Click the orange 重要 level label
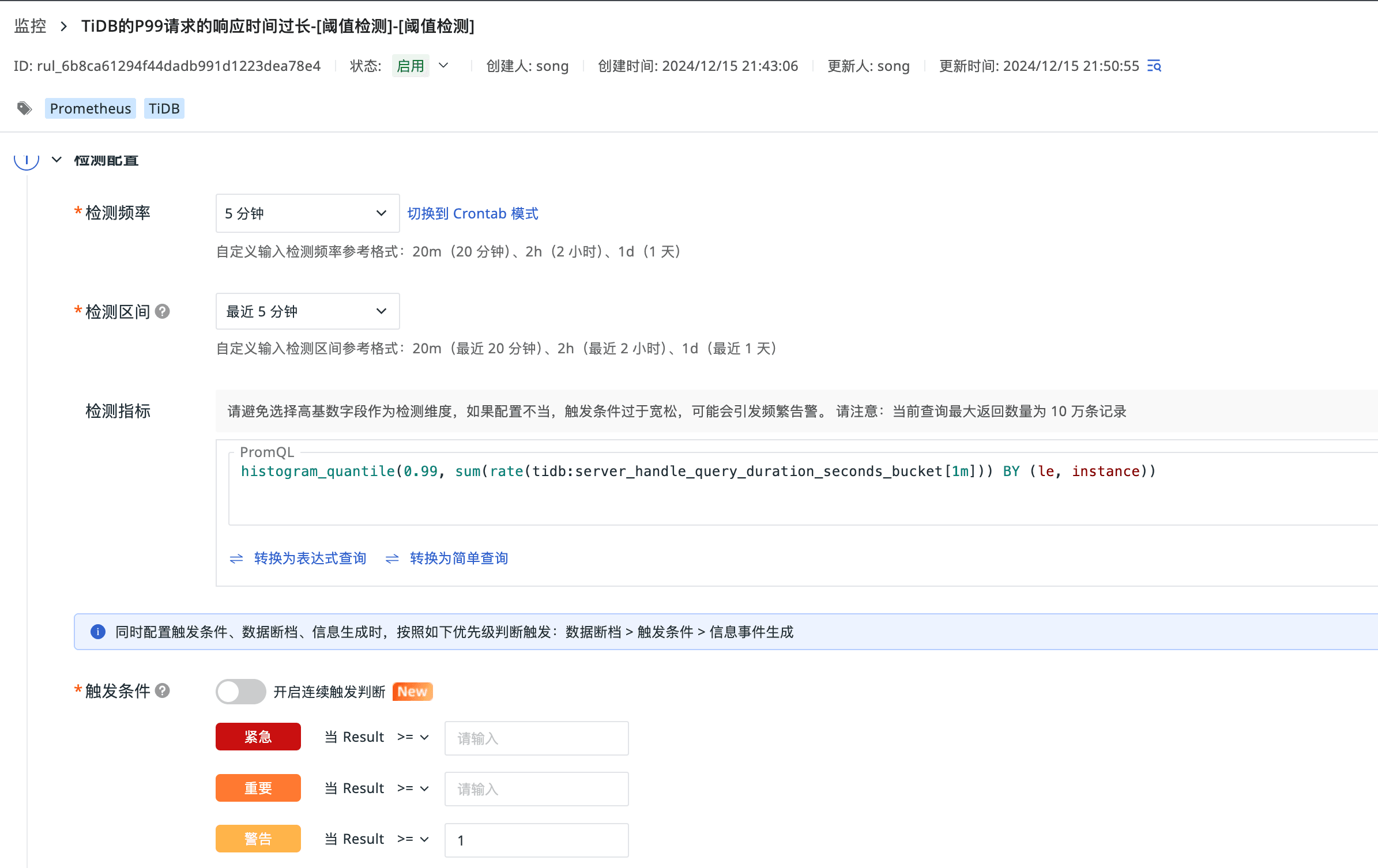 pos(258,788)
